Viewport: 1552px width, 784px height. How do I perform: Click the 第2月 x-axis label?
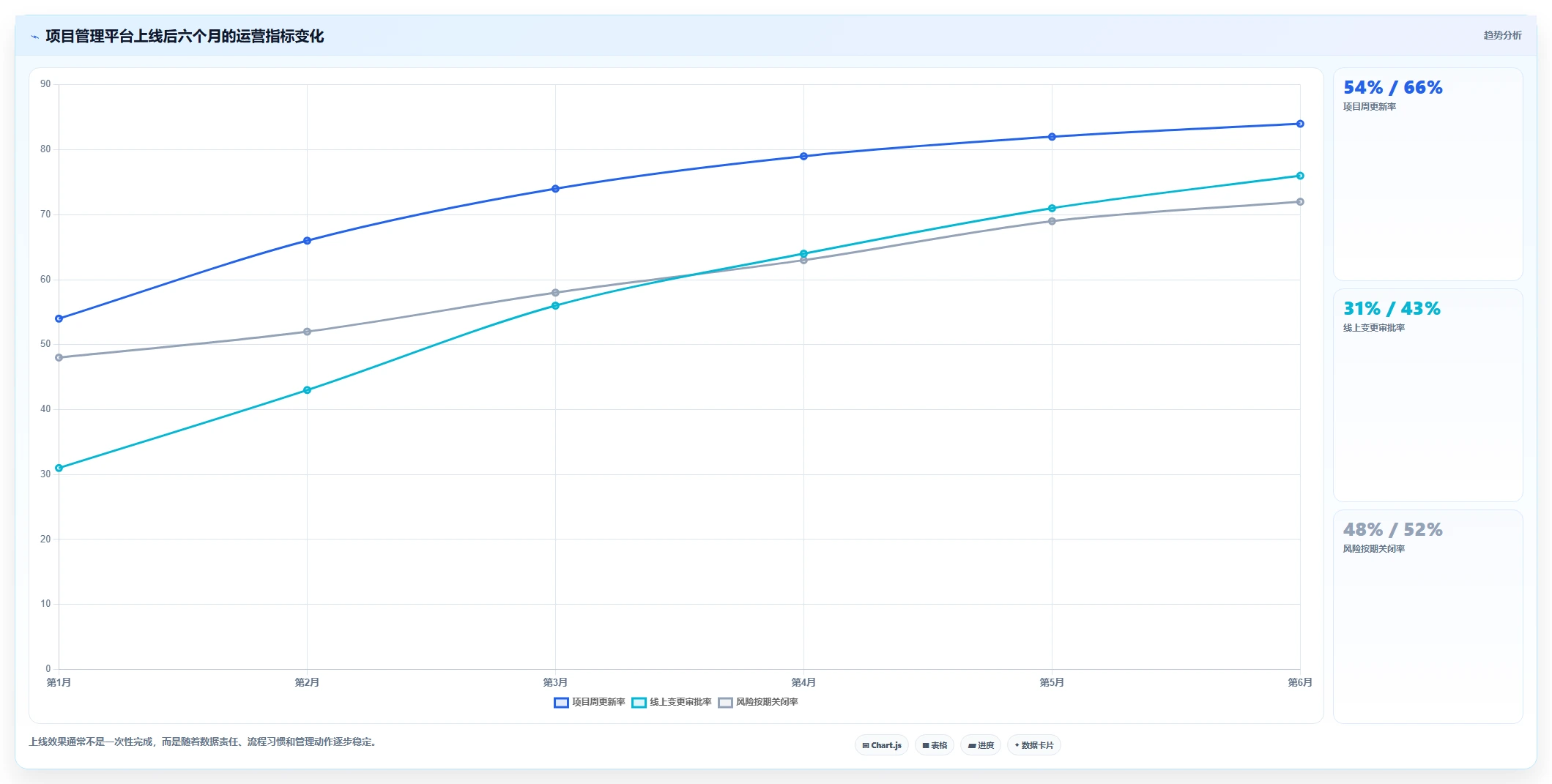[307, 682]
